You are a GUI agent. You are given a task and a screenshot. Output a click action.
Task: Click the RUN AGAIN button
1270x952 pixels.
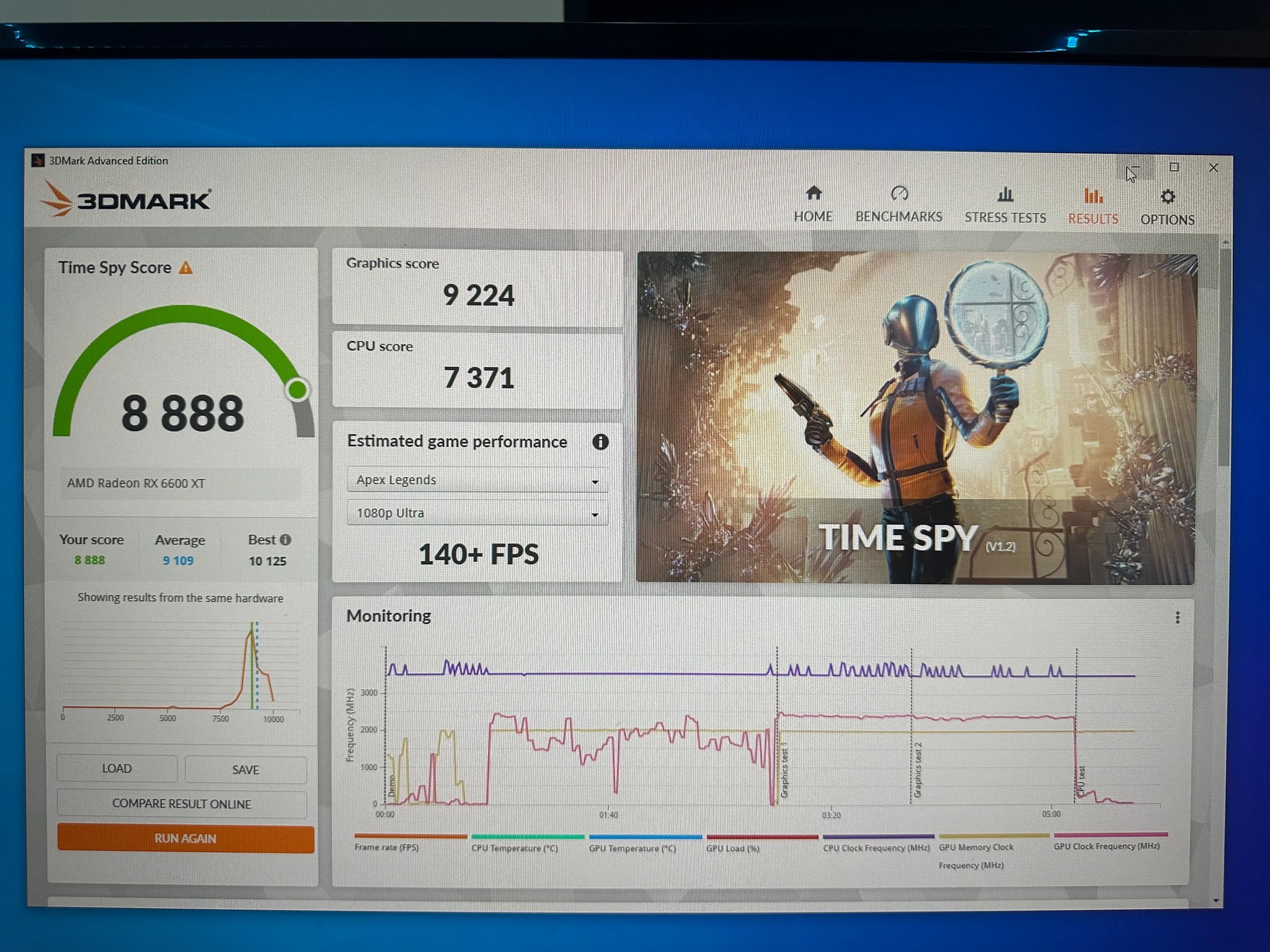point(184,838)
